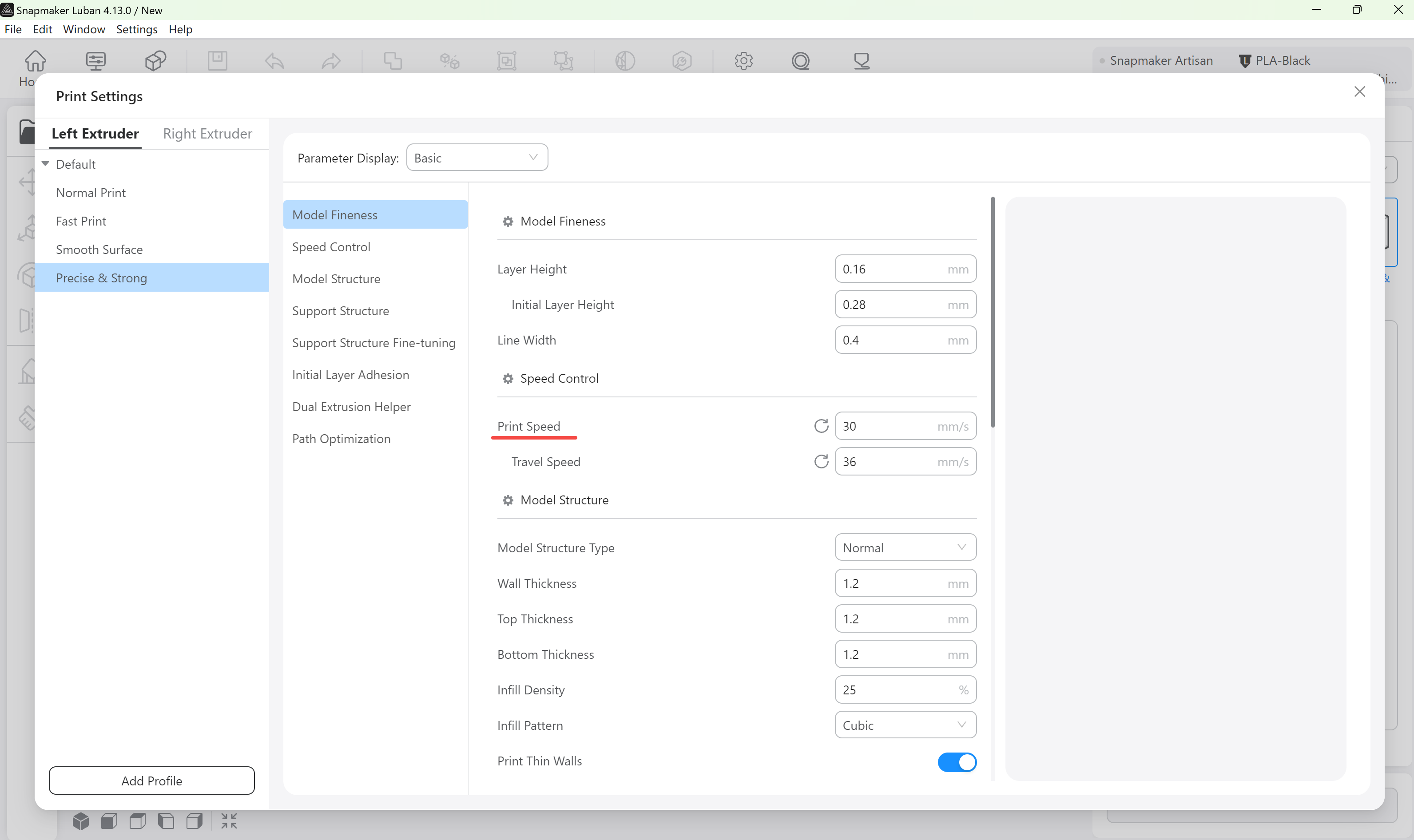This screenshot has width=1414, height=840.
Task: Open the Window menu
Action: [x=84, y=29]
